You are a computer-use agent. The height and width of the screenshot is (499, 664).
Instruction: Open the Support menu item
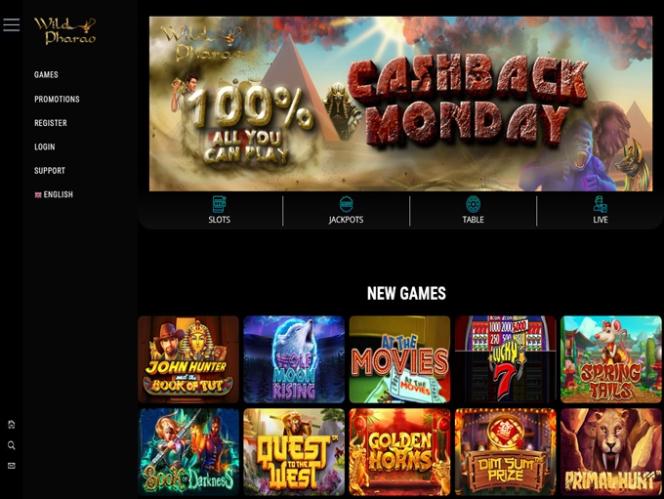[50, 171]
